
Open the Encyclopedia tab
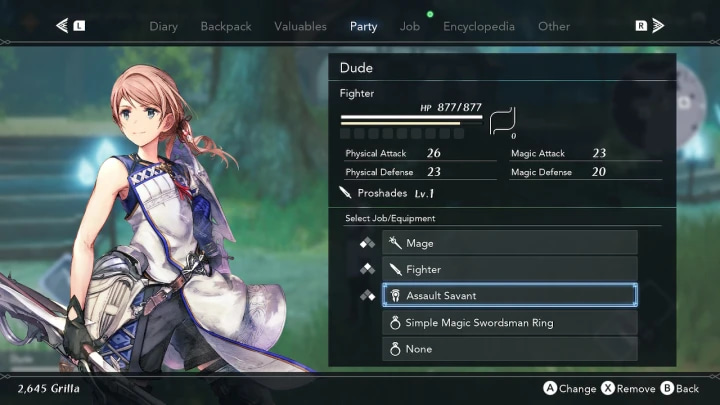tap(479, 27)
